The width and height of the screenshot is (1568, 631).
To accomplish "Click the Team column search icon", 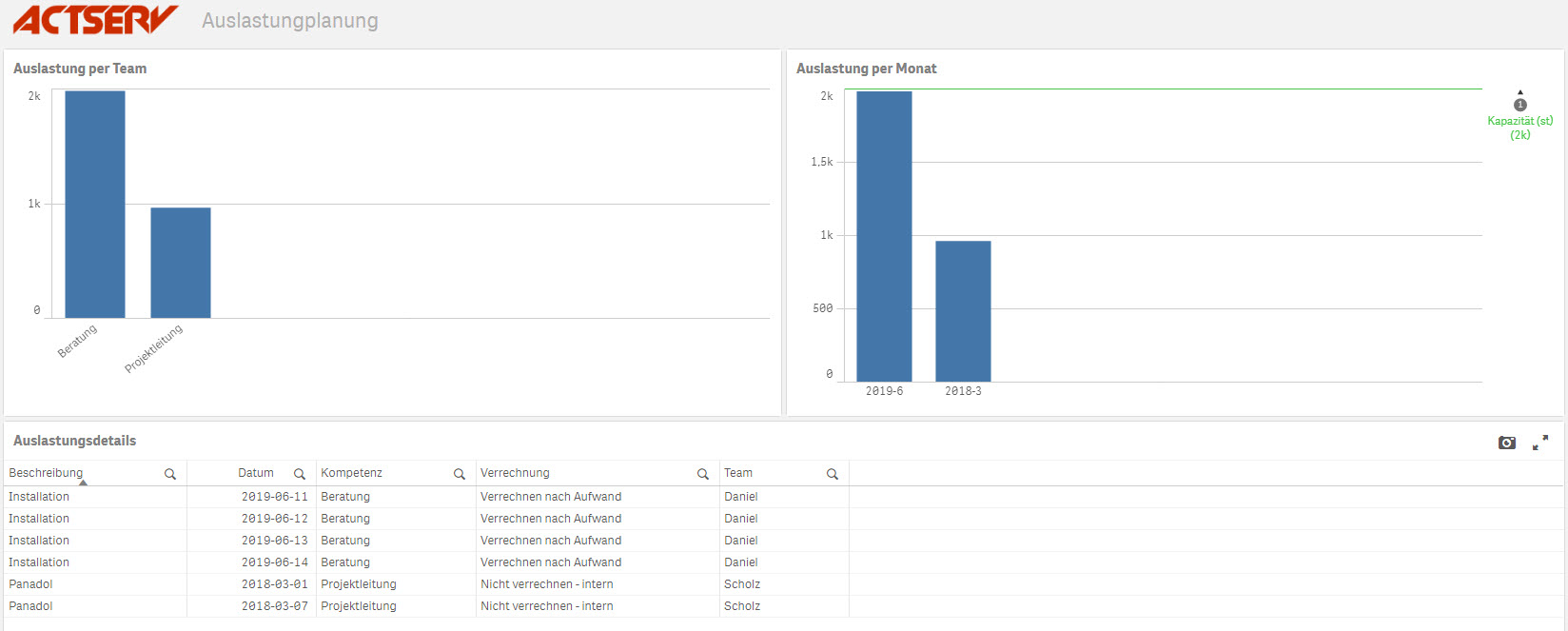I will tap(833, 474).
